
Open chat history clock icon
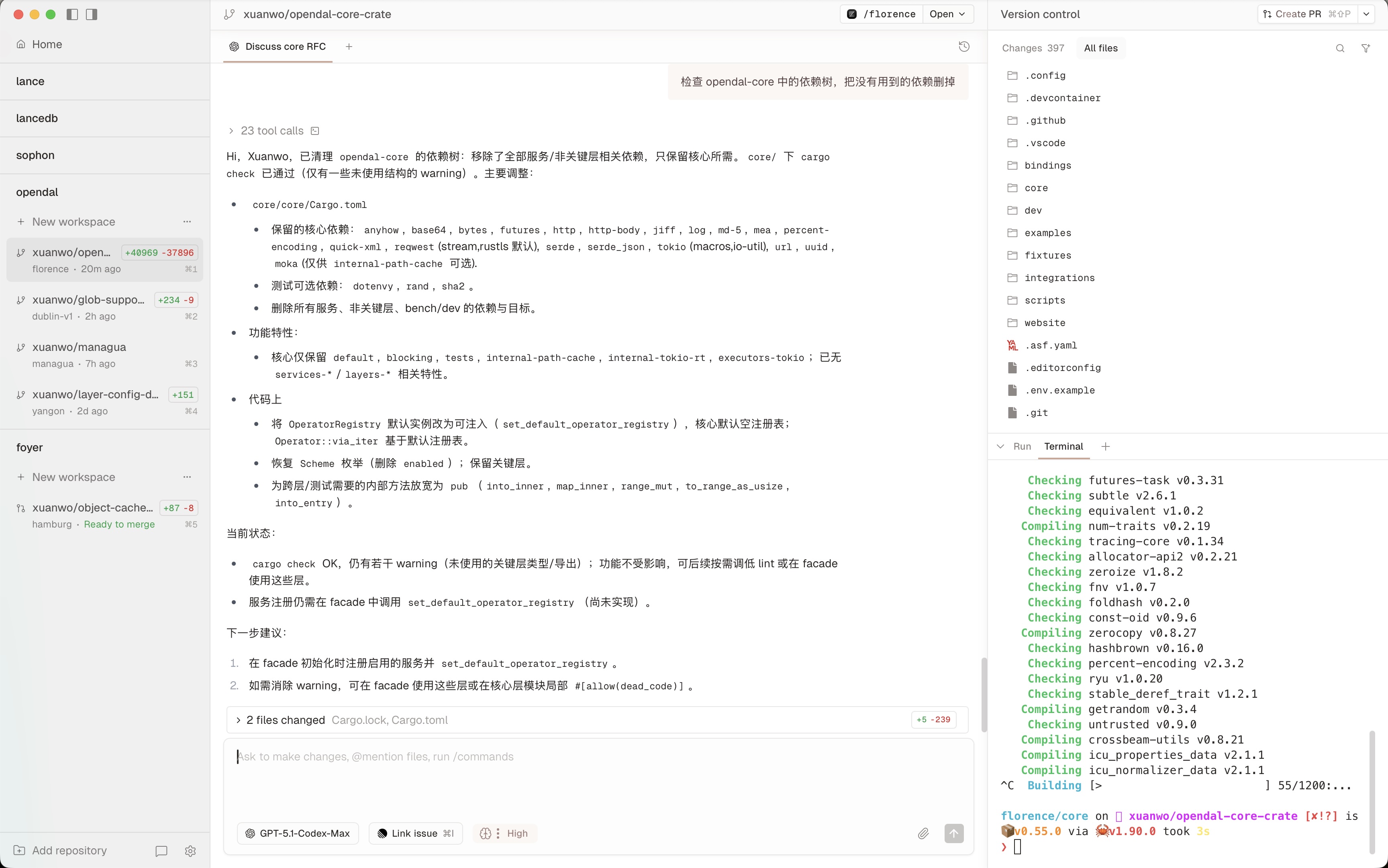(964, 47)
